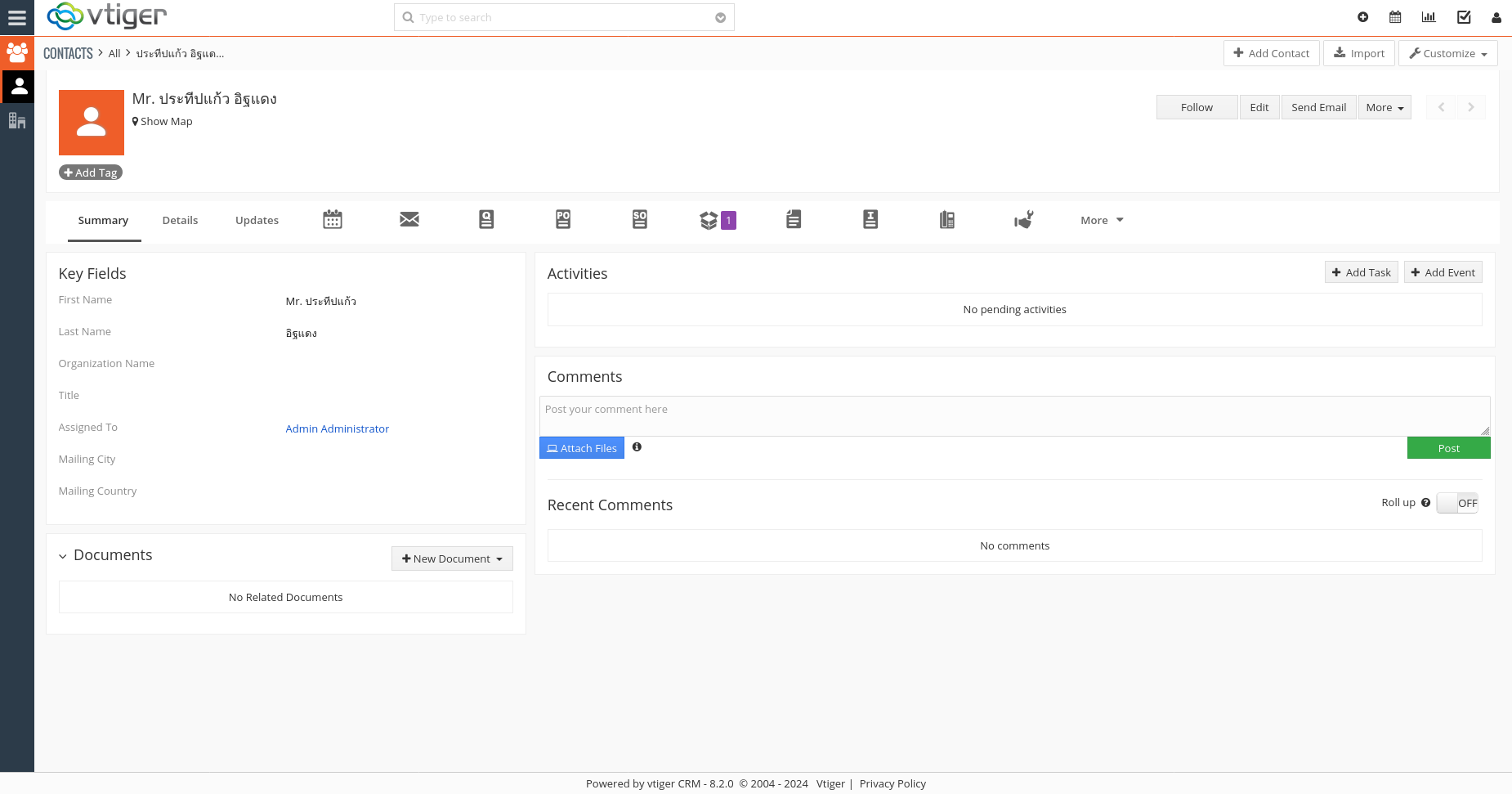Select the Sales Orders SO tab icon
This screenshot has height=794, width=1512.
[639, 219]
